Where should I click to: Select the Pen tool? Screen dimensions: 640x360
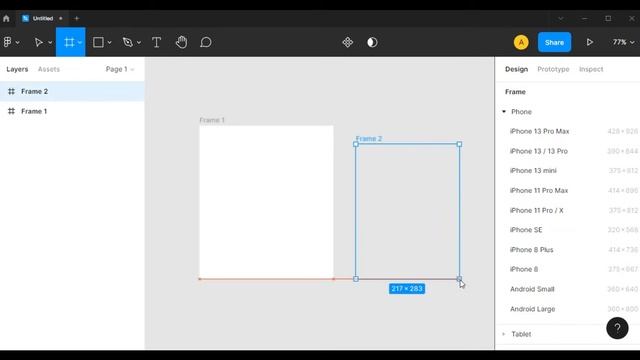tap(128, 42)
